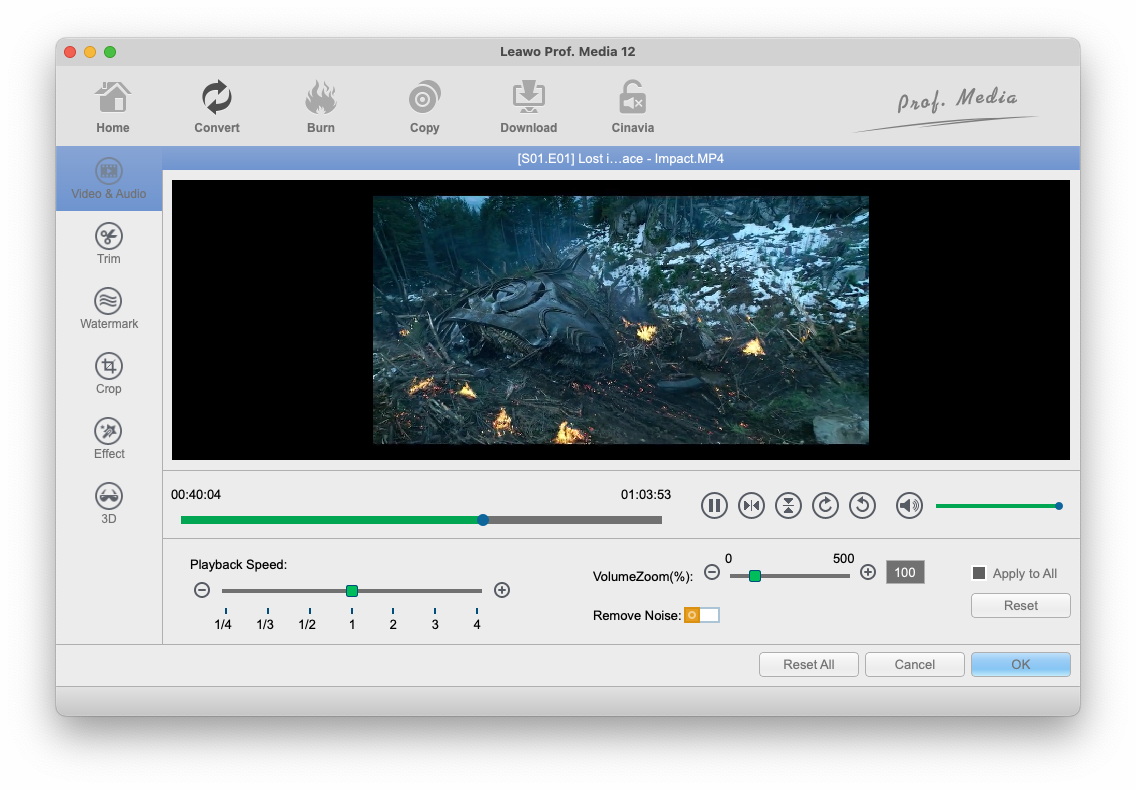Toggle the Remove Noise switch
The width and height of the screenshot is (1136, 790).
[x=701, y=615]
